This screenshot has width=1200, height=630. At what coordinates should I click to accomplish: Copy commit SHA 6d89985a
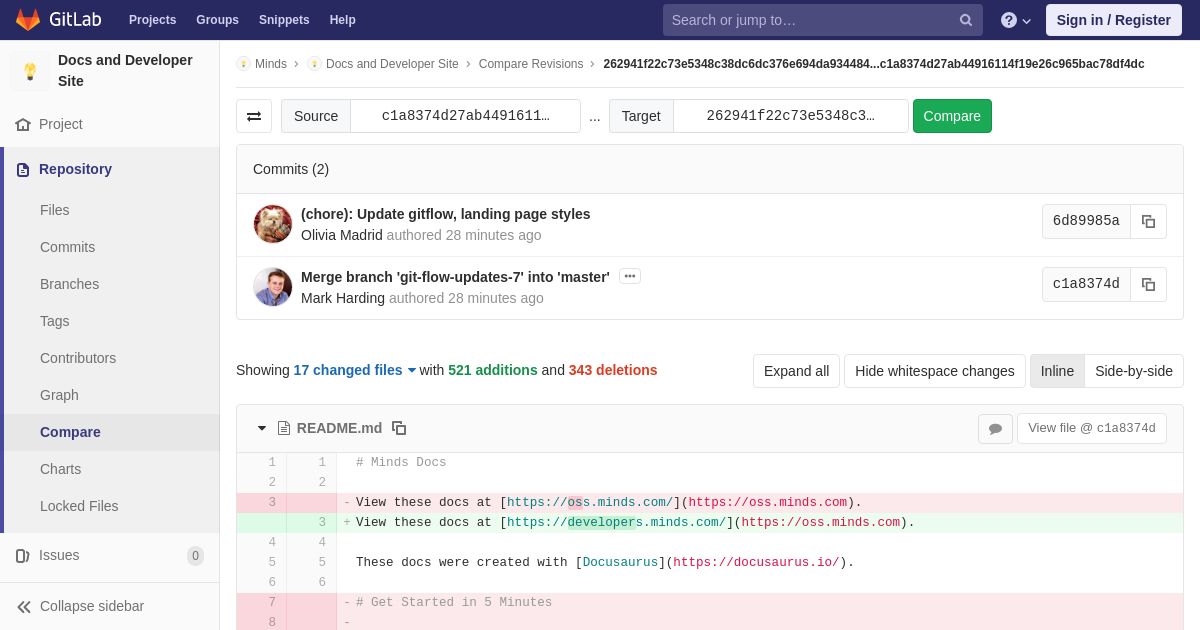click(x=1148, y=221)
